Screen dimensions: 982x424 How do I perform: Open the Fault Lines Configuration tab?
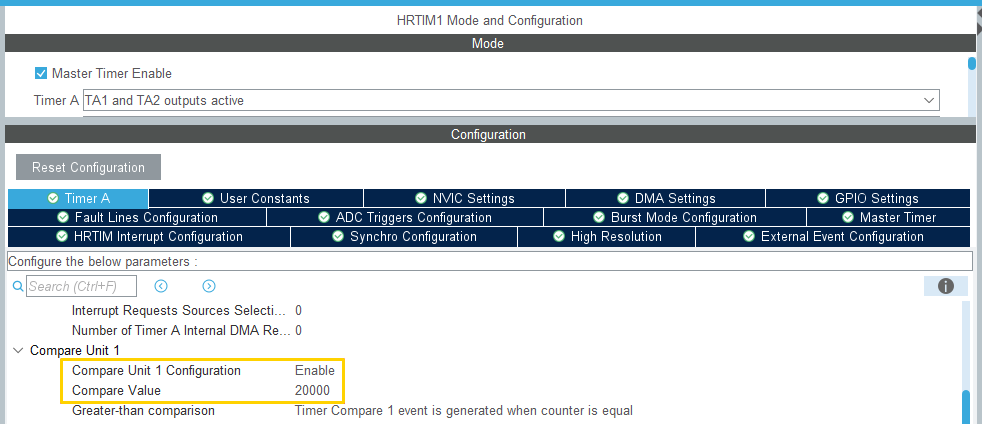(137, 217)
